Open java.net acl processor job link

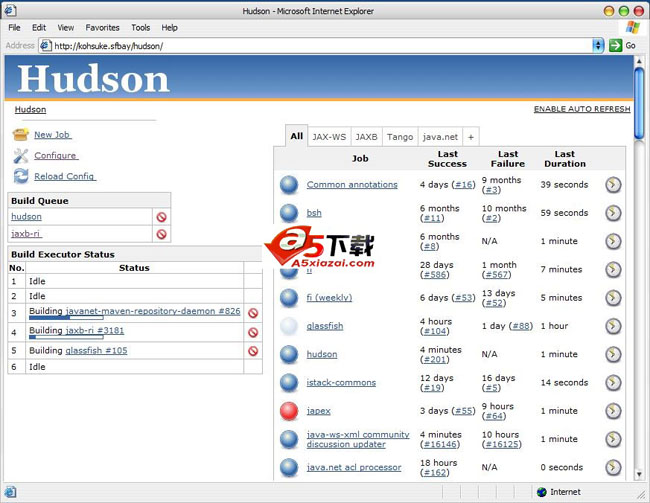click(x=354, y=467)
